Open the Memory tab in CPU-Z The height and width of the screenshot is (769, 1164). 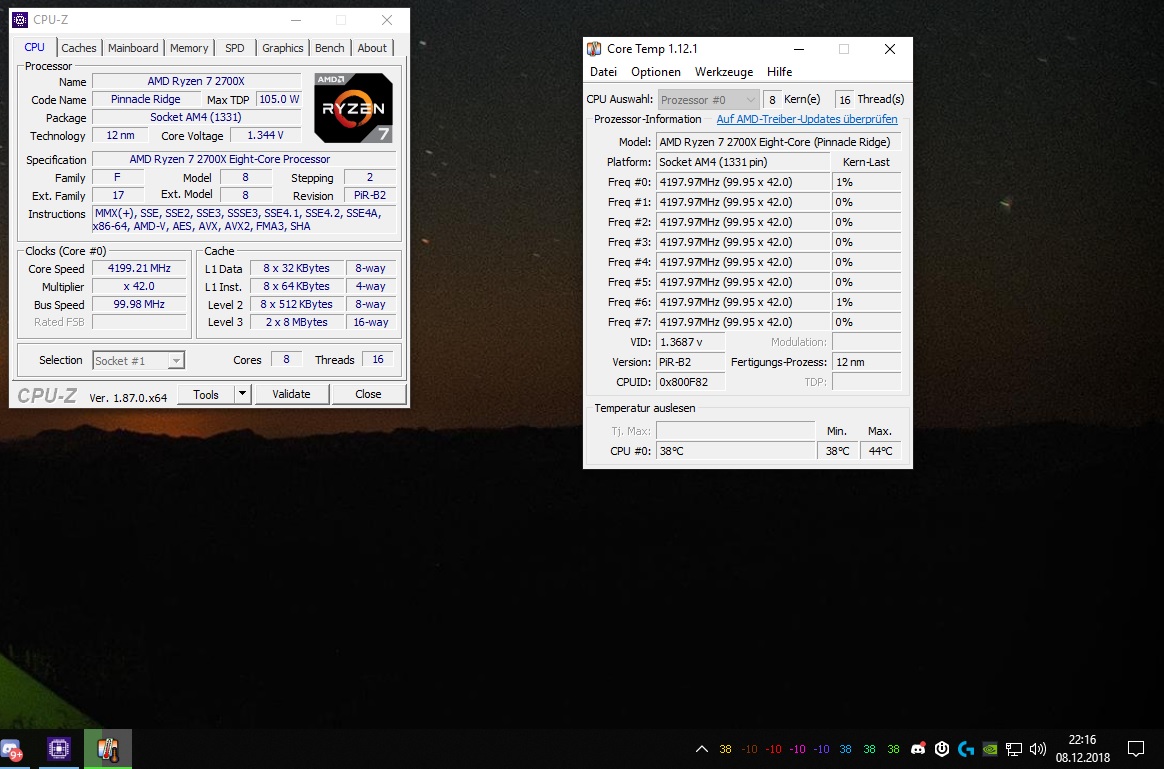(x=189, y=48)
